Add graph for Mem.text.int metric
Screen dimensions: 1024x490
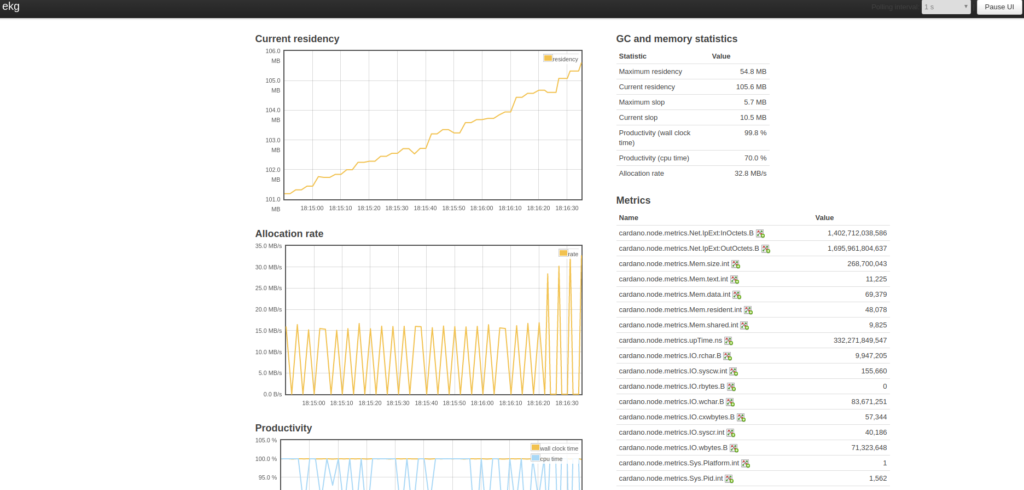click(x=735, y=280)
